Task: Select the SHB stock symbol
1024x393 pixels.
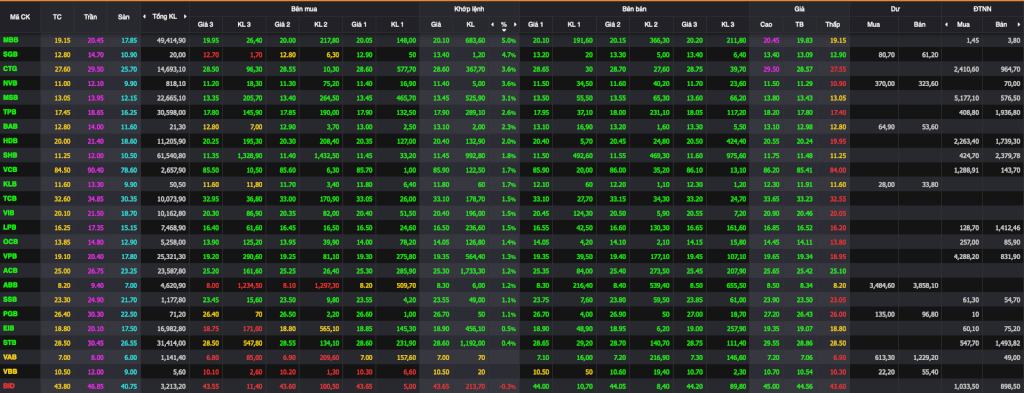Action: pos(10,155)
